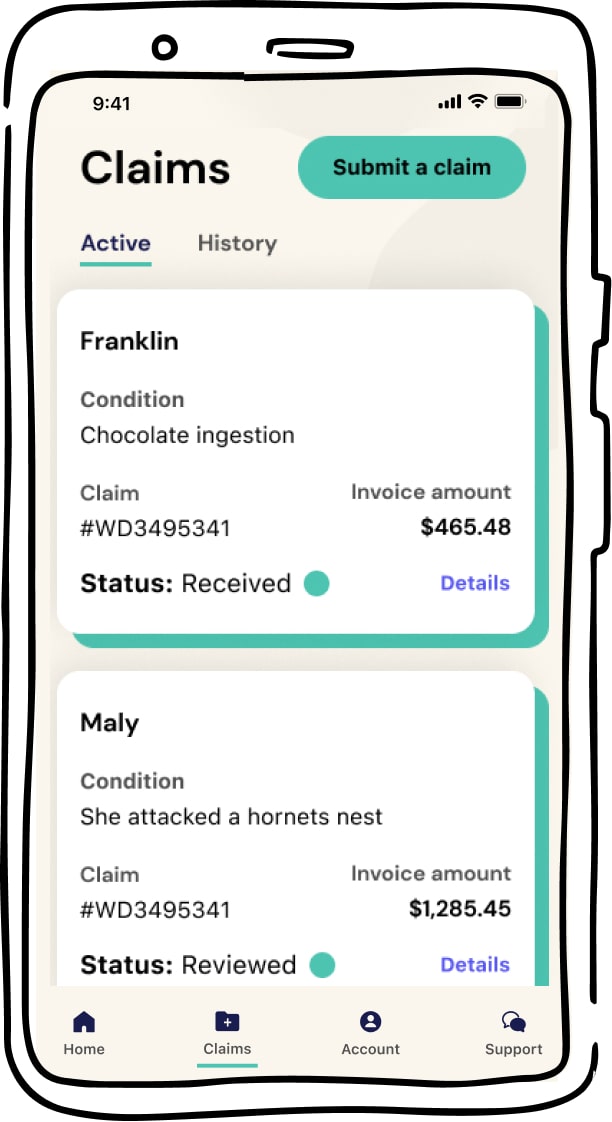Select Franklin's claim card name
The width and height of the screenshot is (612, 1122).
[x=129, y=341]
